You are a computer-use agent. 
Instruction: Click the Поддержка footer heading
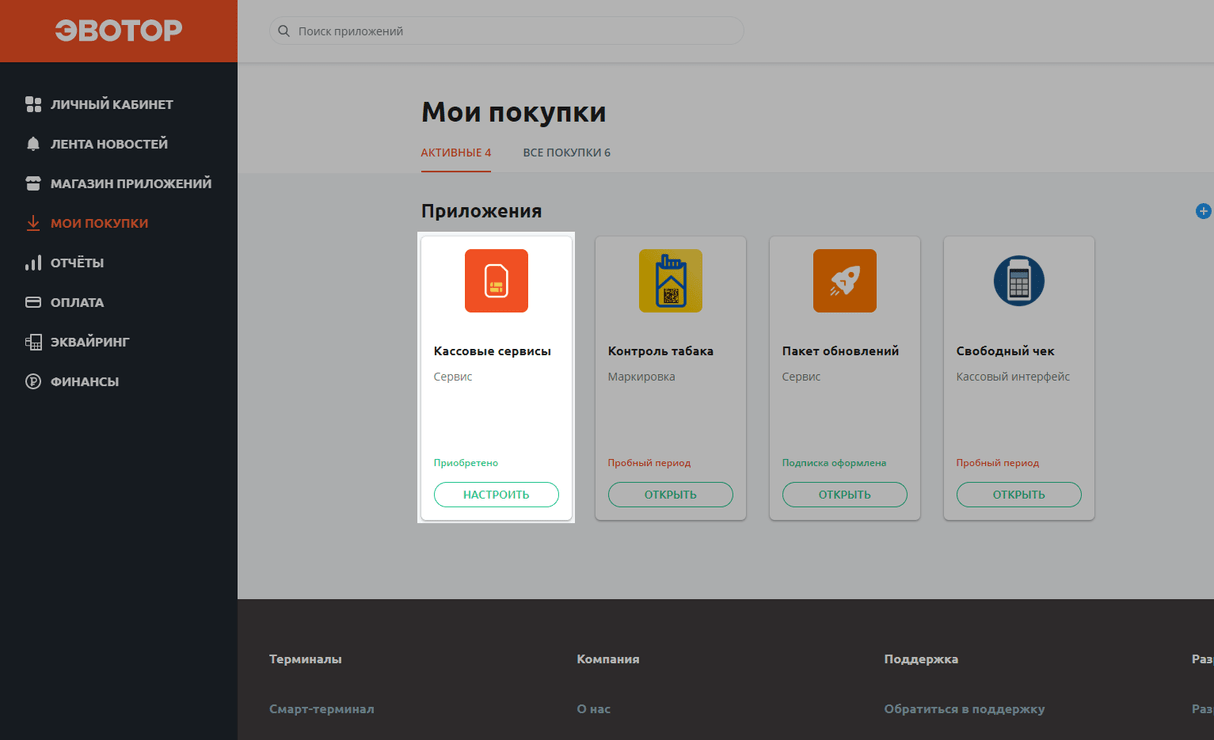[921, 659]
